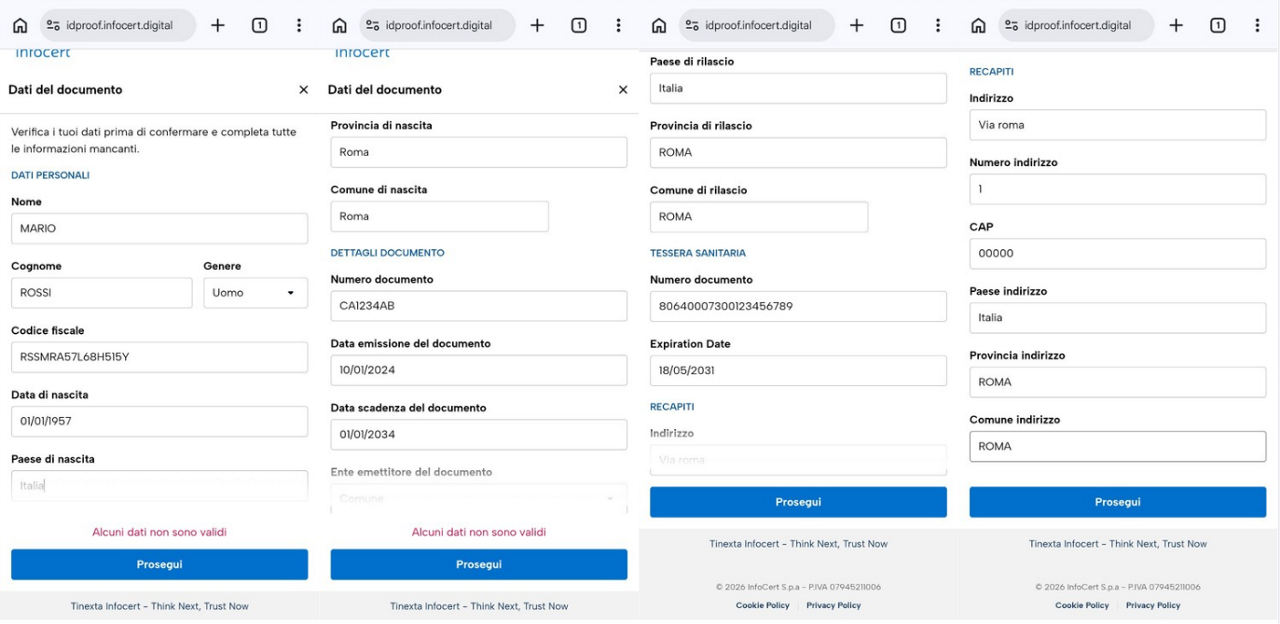Open the Cookie Policy link below the CAP panel
This screenshot has height=624, width=1280.
[x=1082, y=605]
